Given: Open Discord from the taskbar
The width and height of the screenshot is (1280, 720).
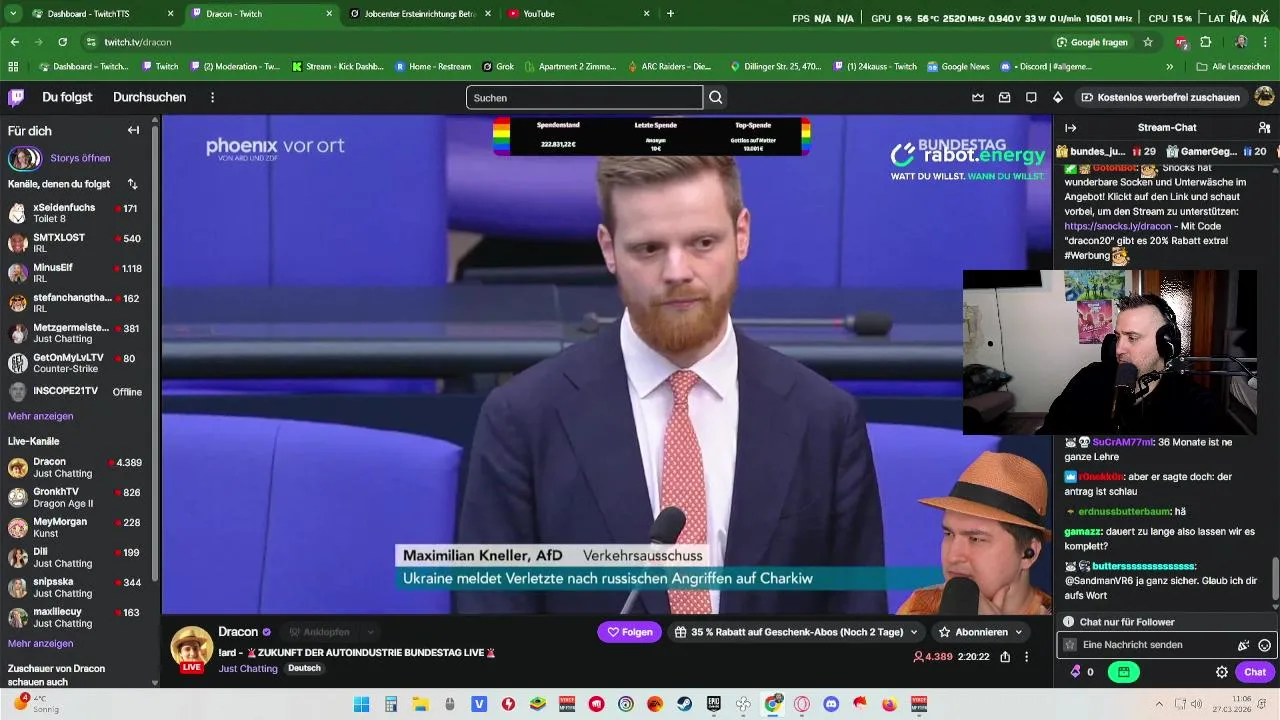Looking at the screenshot, I should pyautogui.click(x=830, y=704).
